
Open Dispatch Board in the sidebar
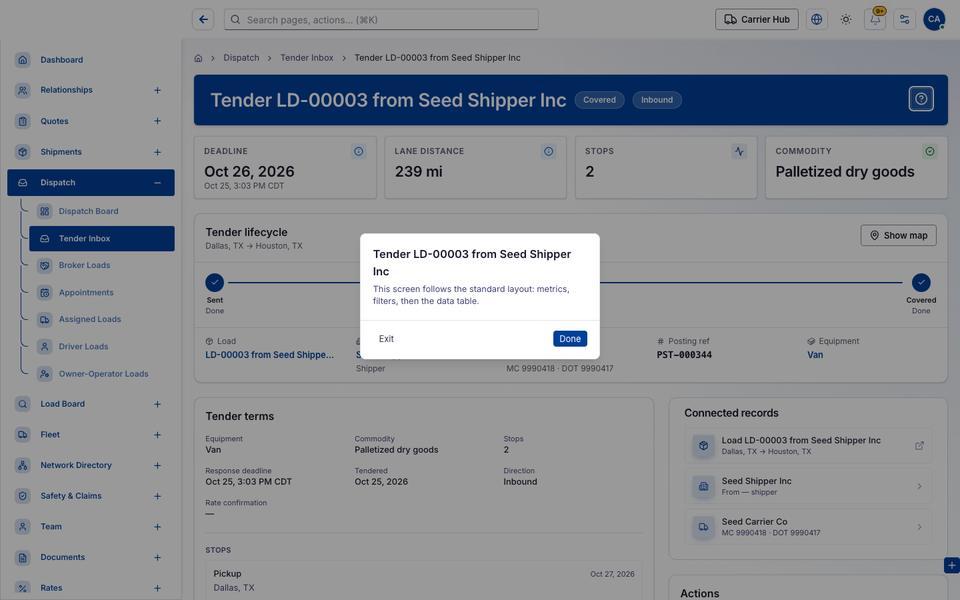(102, 211)
